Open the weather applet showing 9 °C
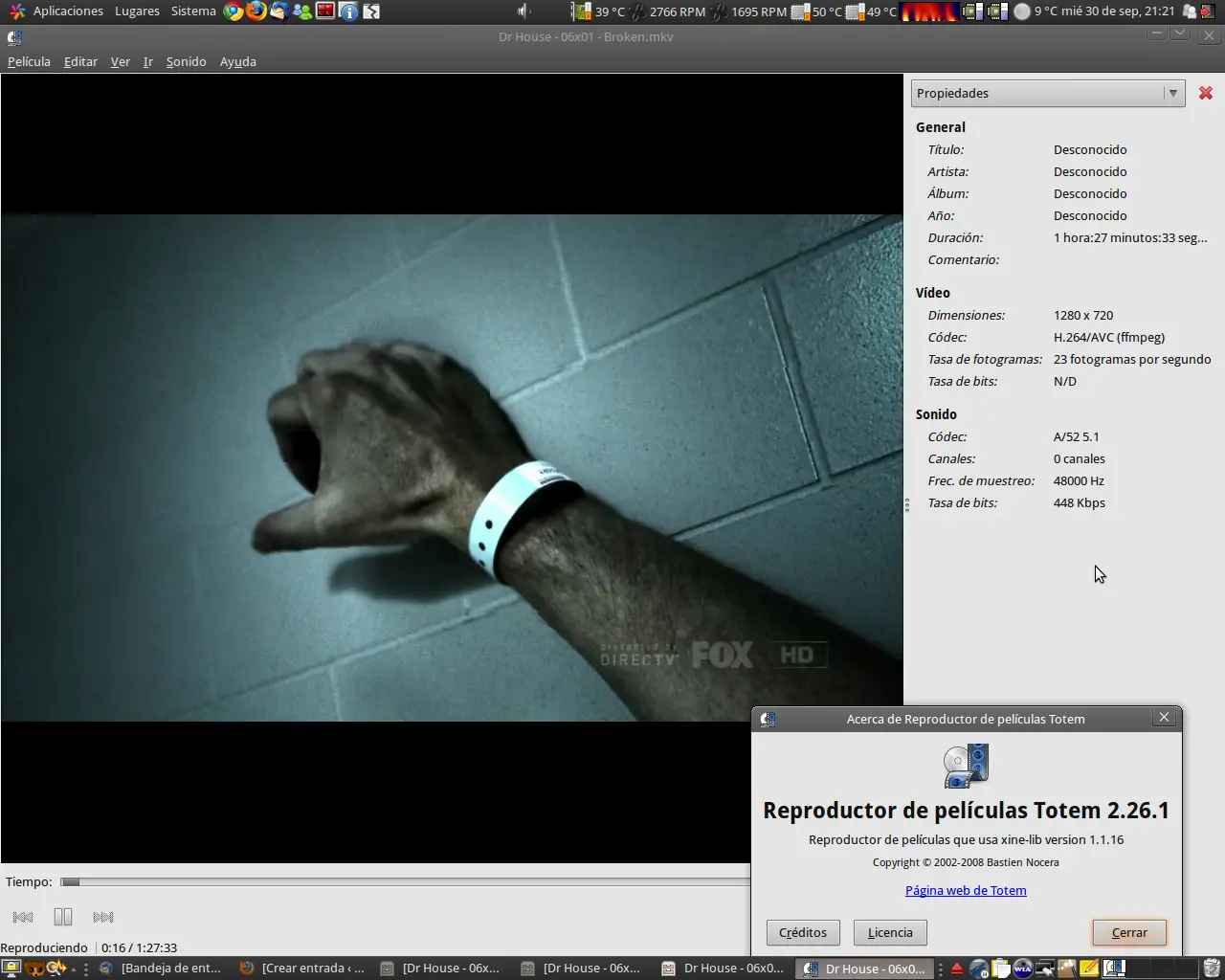Screen dimensions: 1225x980 pyautogui.click(x=1035, y=11)
